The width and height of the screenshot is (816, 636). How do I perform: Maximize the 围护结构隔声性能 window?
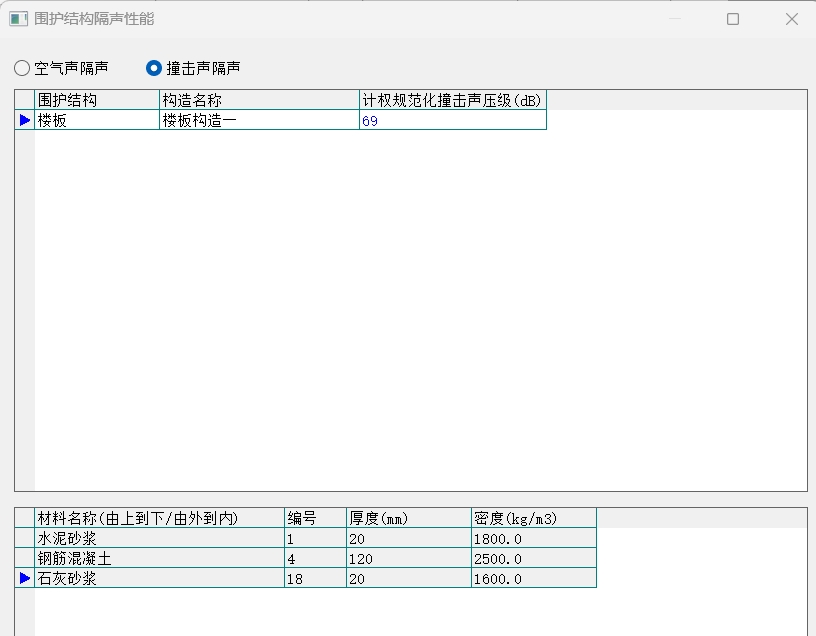pos(733,19)
